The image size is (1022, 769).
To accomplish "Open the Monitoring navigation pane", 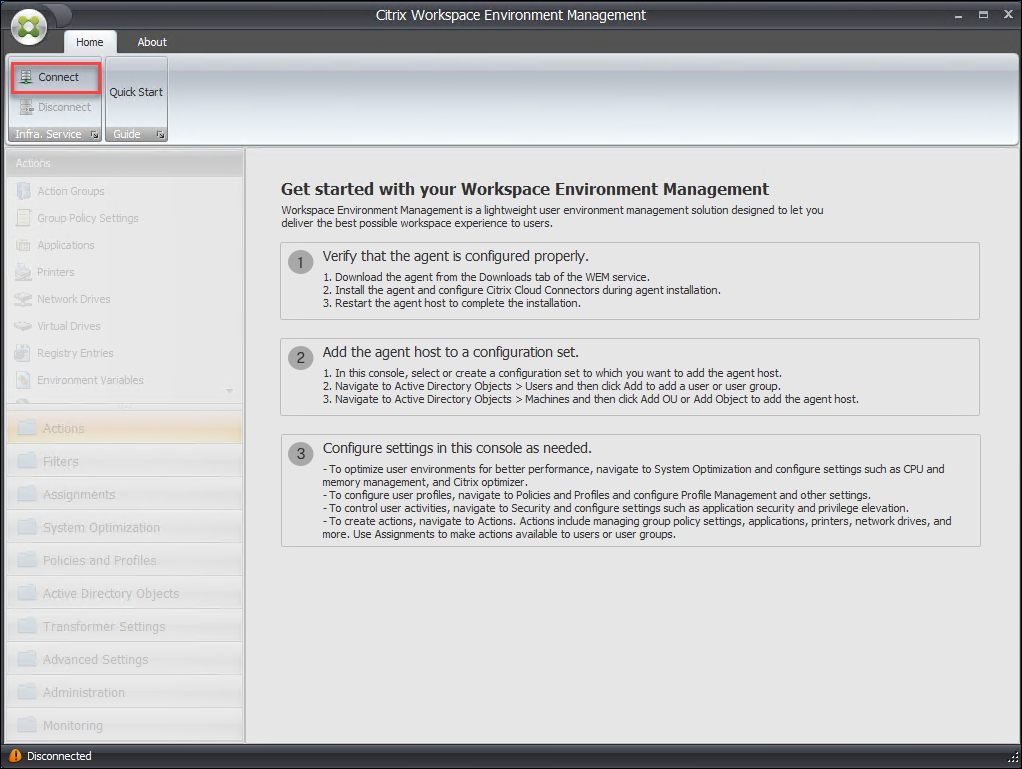I will (72, 725).
